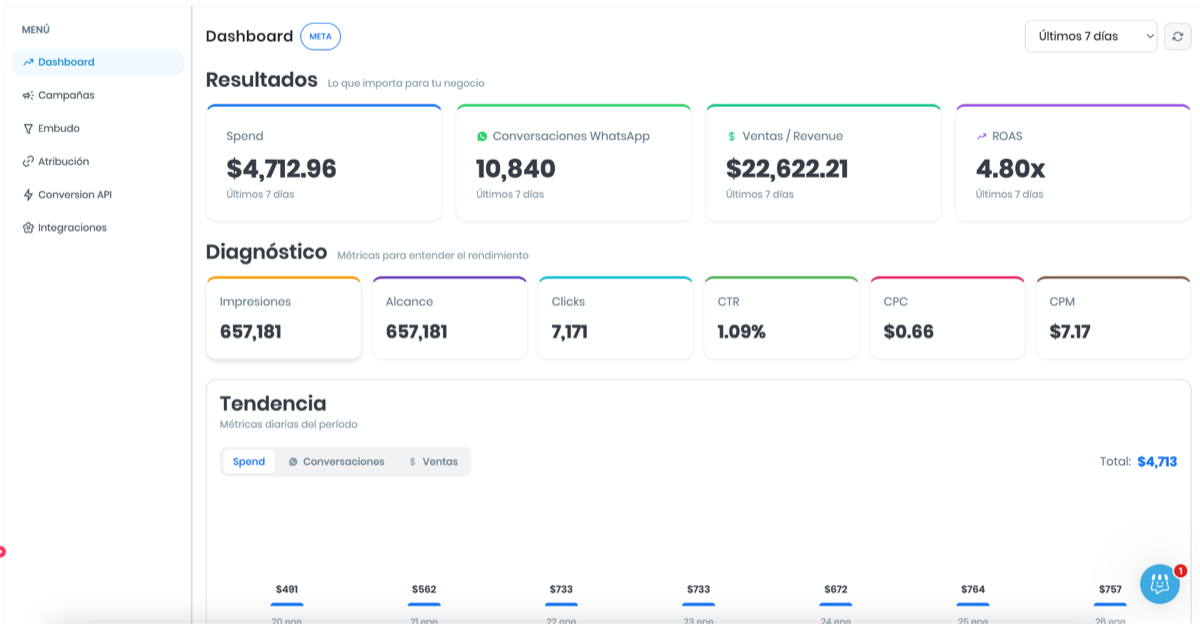Click the Clicks metric card

click(616, 318)
